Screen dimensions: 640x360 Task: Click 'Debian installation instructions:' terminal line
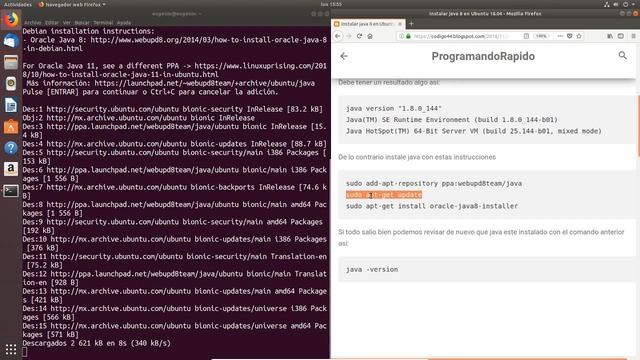(x=89, y=31)
